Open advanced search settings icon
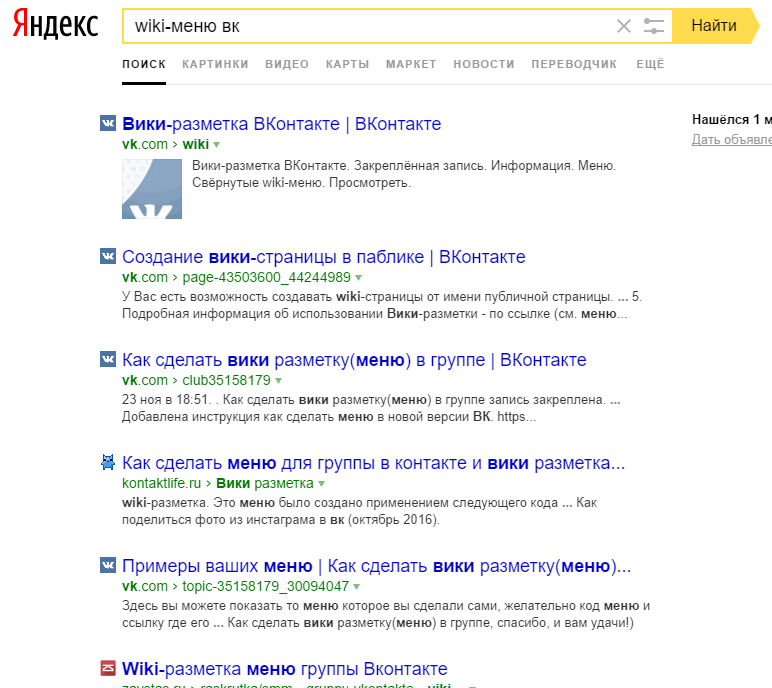Viewport: 772px width, 688px height. tap(653, 26)
